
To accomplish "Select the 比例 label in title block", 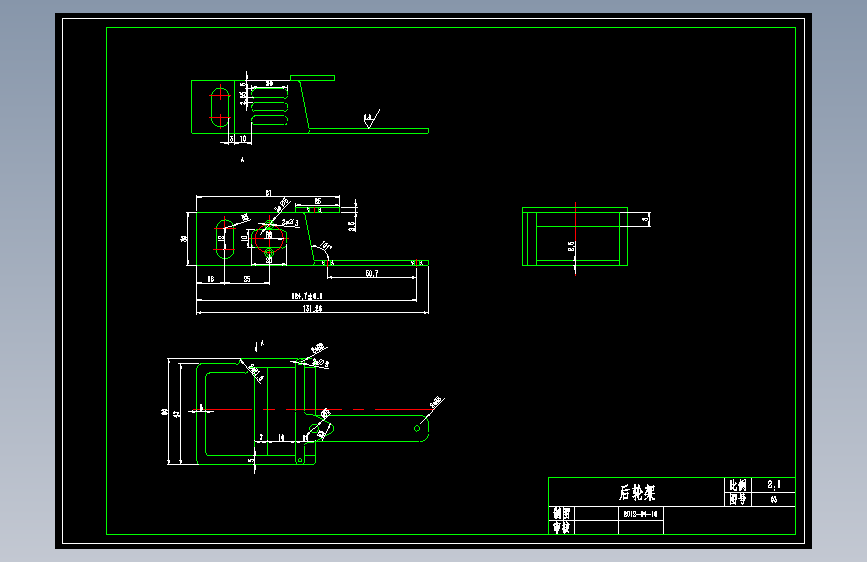I will tap(738, 485).
